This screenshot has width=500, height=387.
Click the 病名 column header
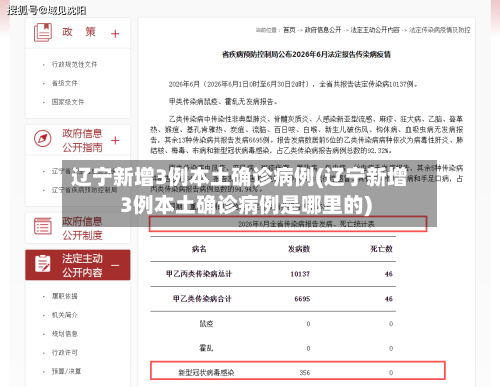pos(199,249)
